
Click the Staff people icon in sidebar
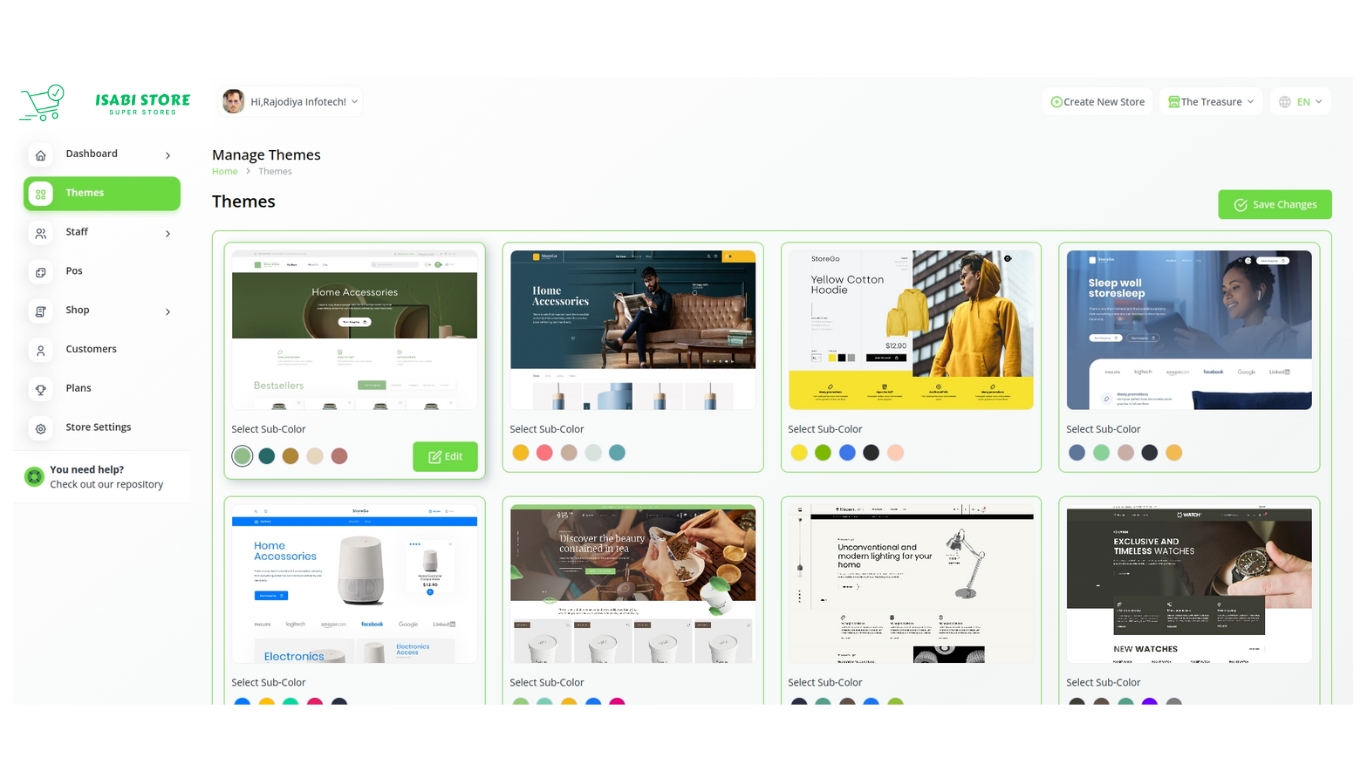(x=41, y=233)
